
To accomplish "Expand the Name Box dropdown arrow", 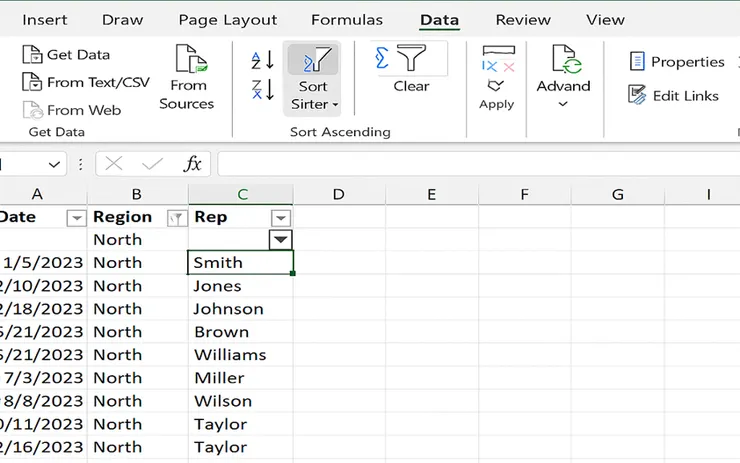I will pyautogui.click(x=54, y=164).
